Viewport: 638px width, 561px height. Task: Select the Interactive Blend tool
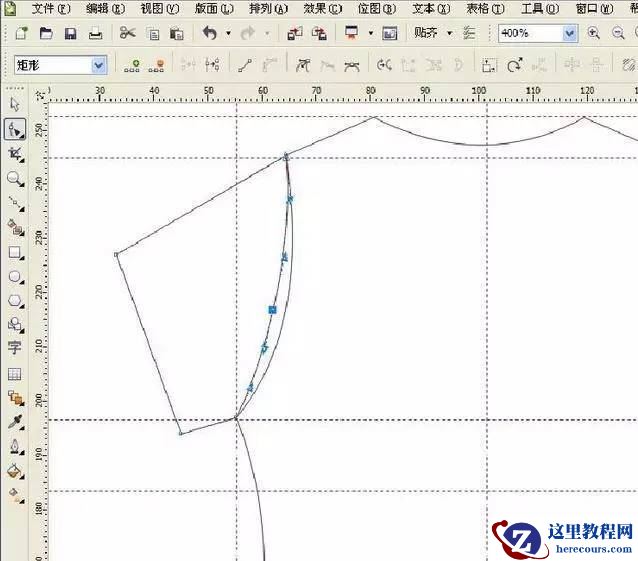(16, 398)
